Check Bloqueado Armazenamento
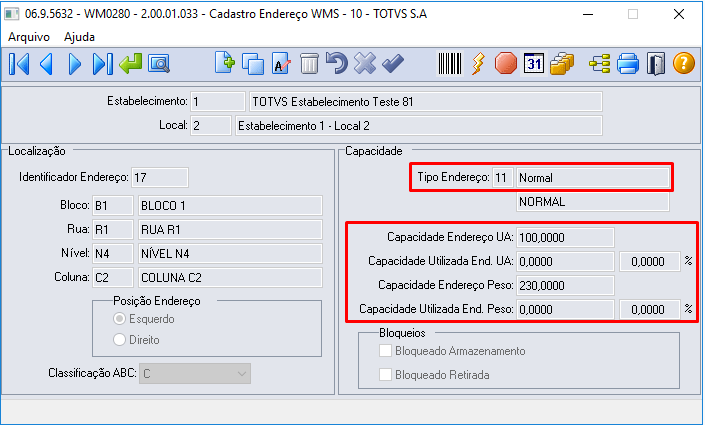Screen dimensions: 705x425 [385, 351]
